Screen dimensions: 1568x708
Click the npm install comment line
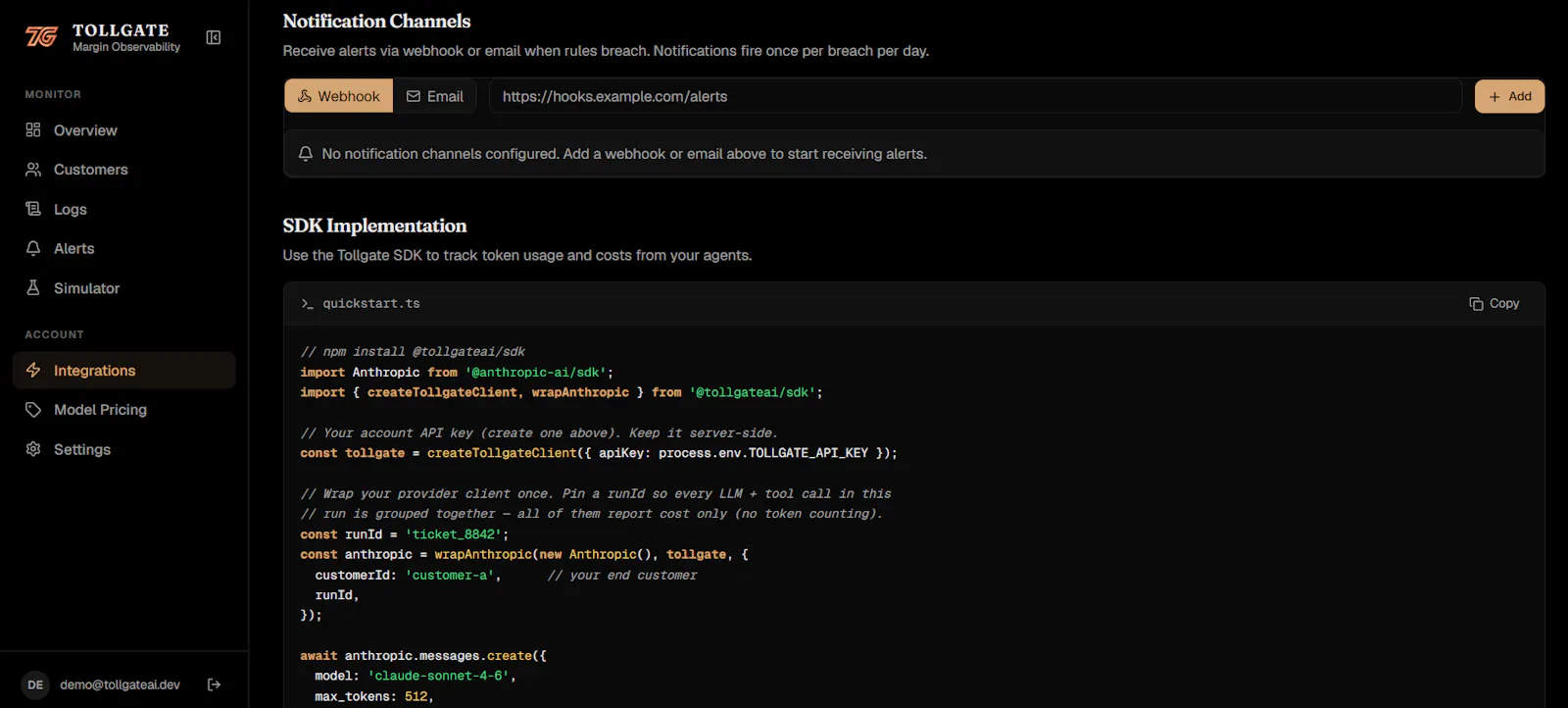coord(413,352)
